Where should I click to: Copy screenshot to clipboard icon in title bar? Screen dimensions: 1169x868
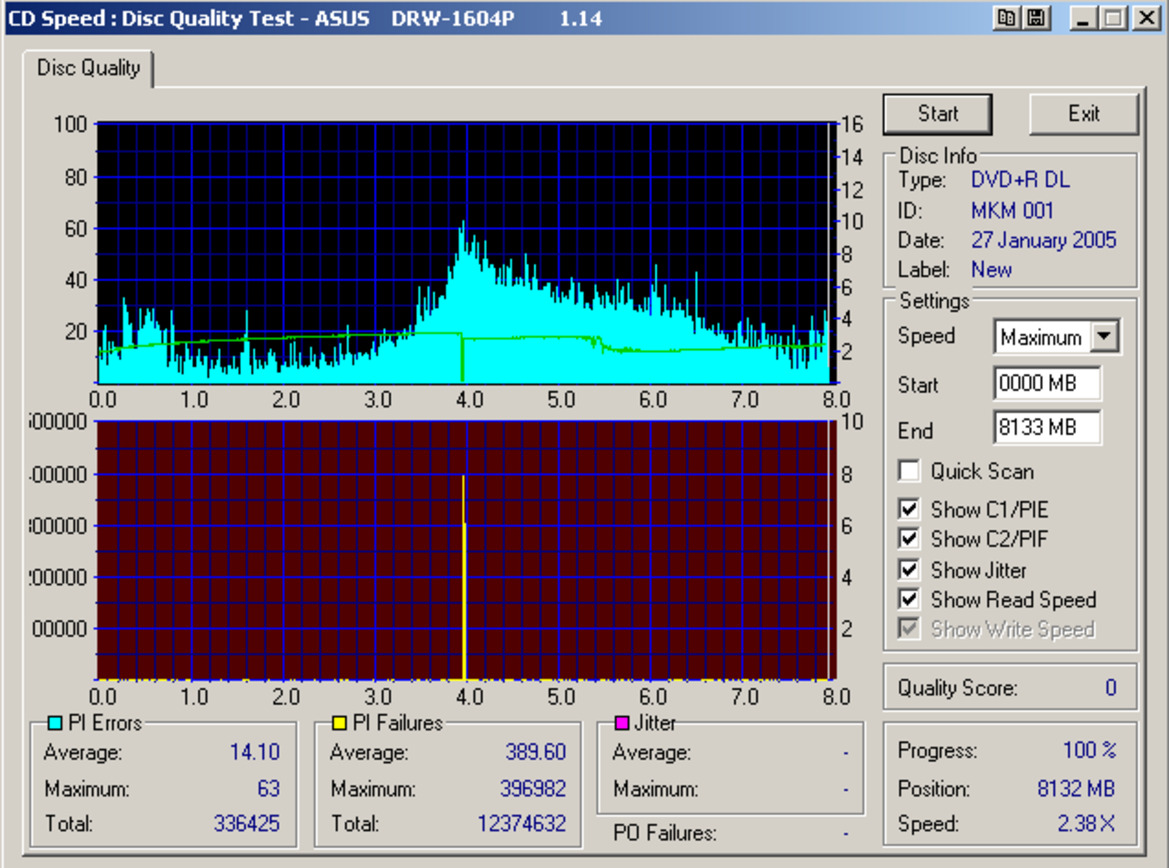1006,18
